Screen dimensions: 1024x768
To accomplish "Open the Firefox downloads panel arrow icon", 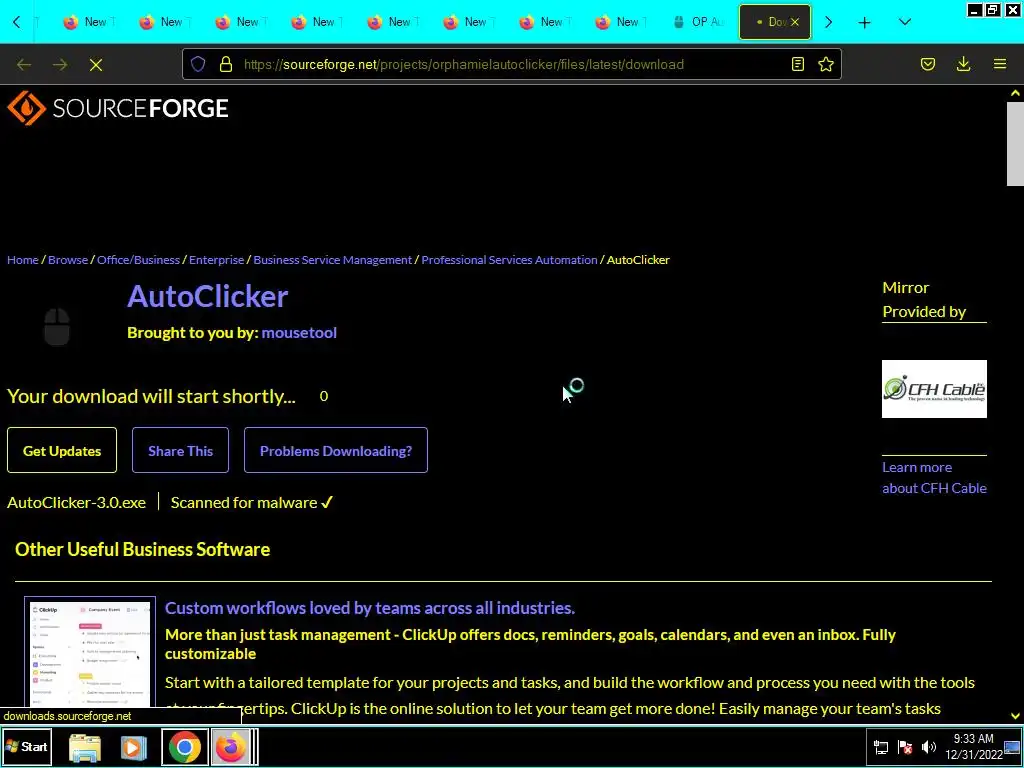I will (963, 64).
